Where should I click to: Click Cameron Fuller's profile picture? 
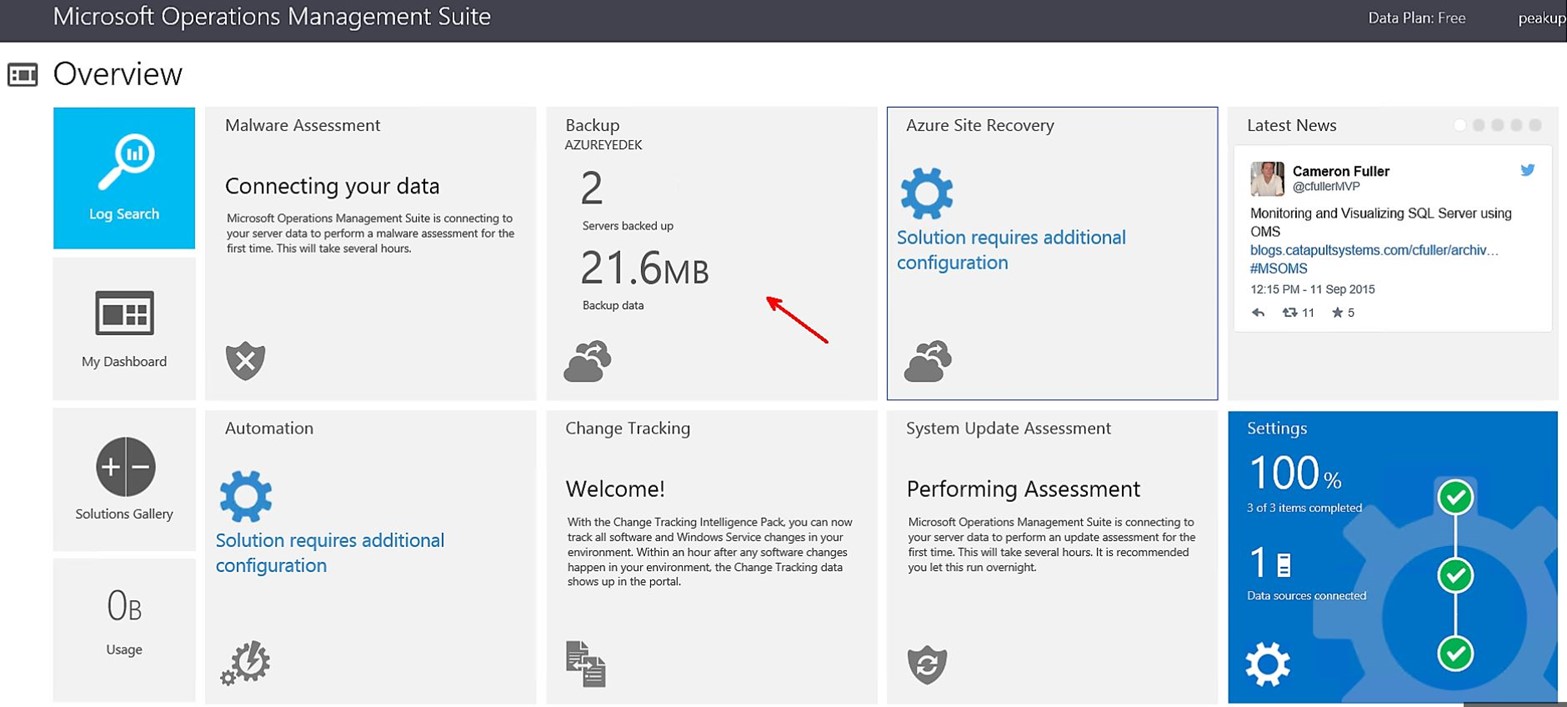(1267, 179)
